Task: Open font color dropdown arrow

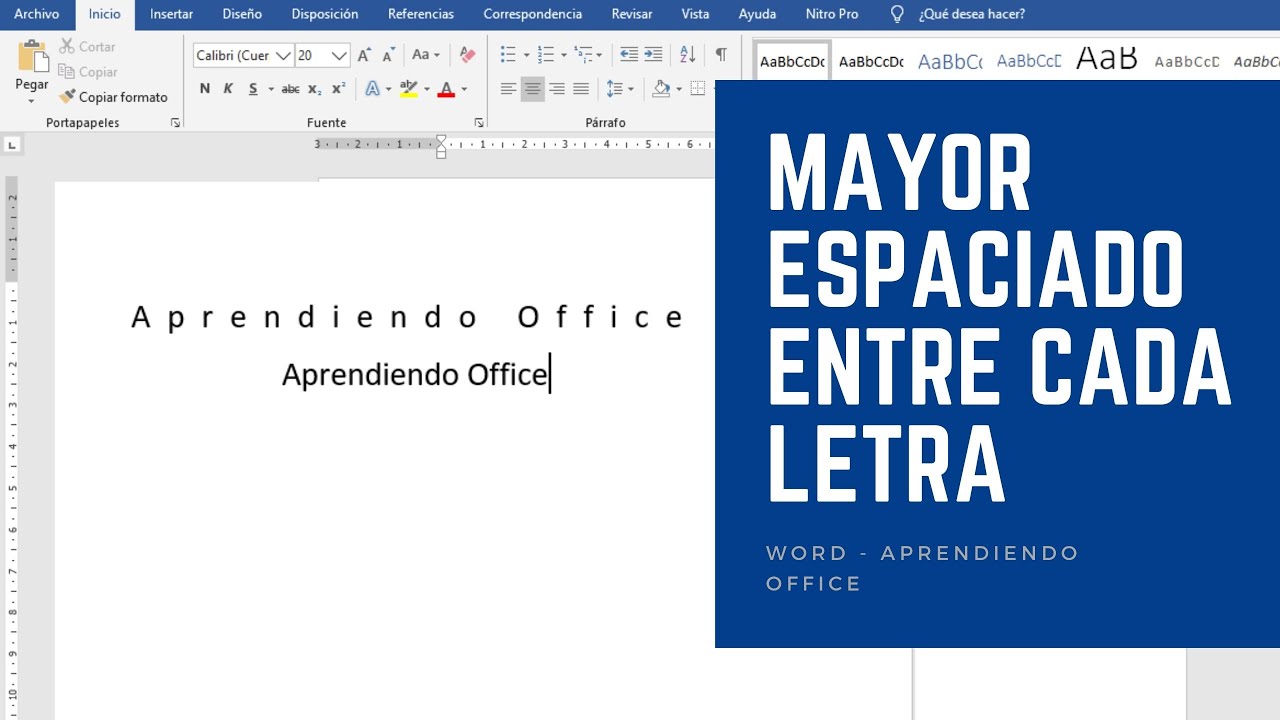Action: (464, 89)
